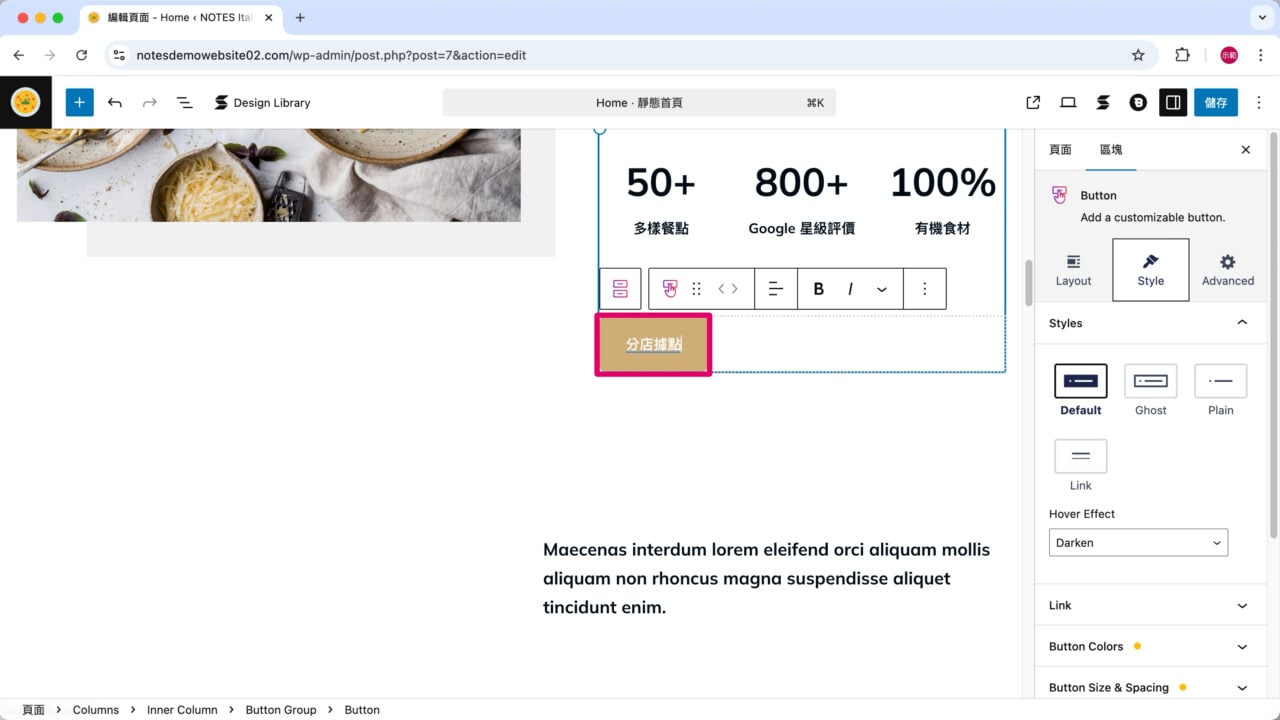Open Design Library

click(x=262, y=102)
